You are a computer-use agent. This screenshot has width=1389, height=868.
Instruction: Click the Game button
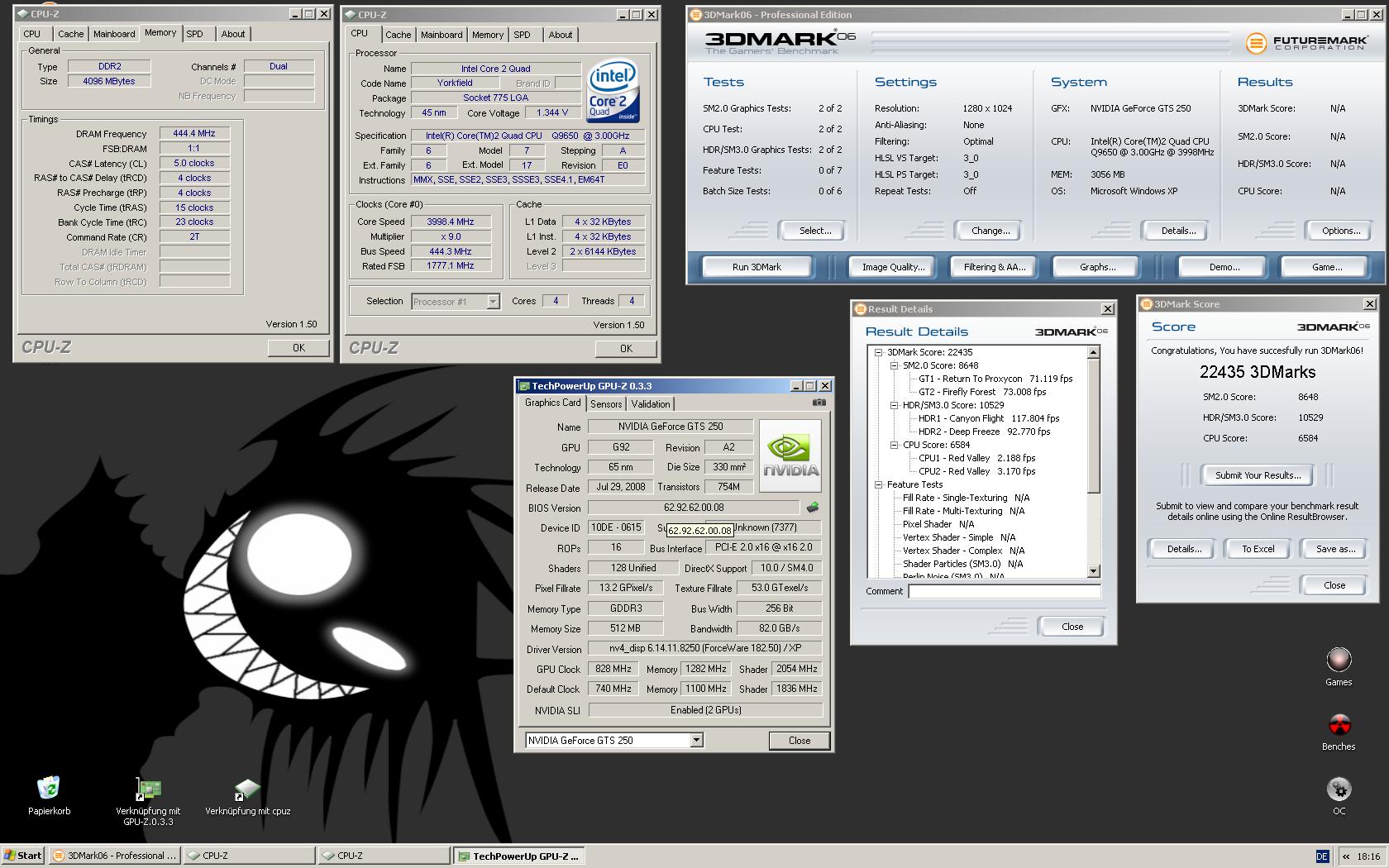1326,267
